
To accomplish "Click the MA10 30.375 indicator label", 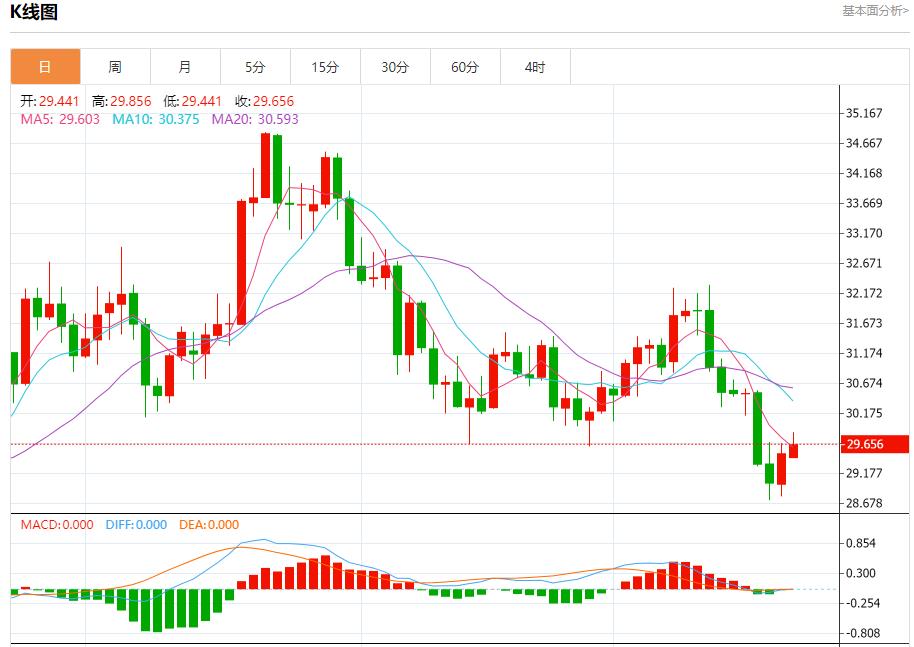I will 155,119.
